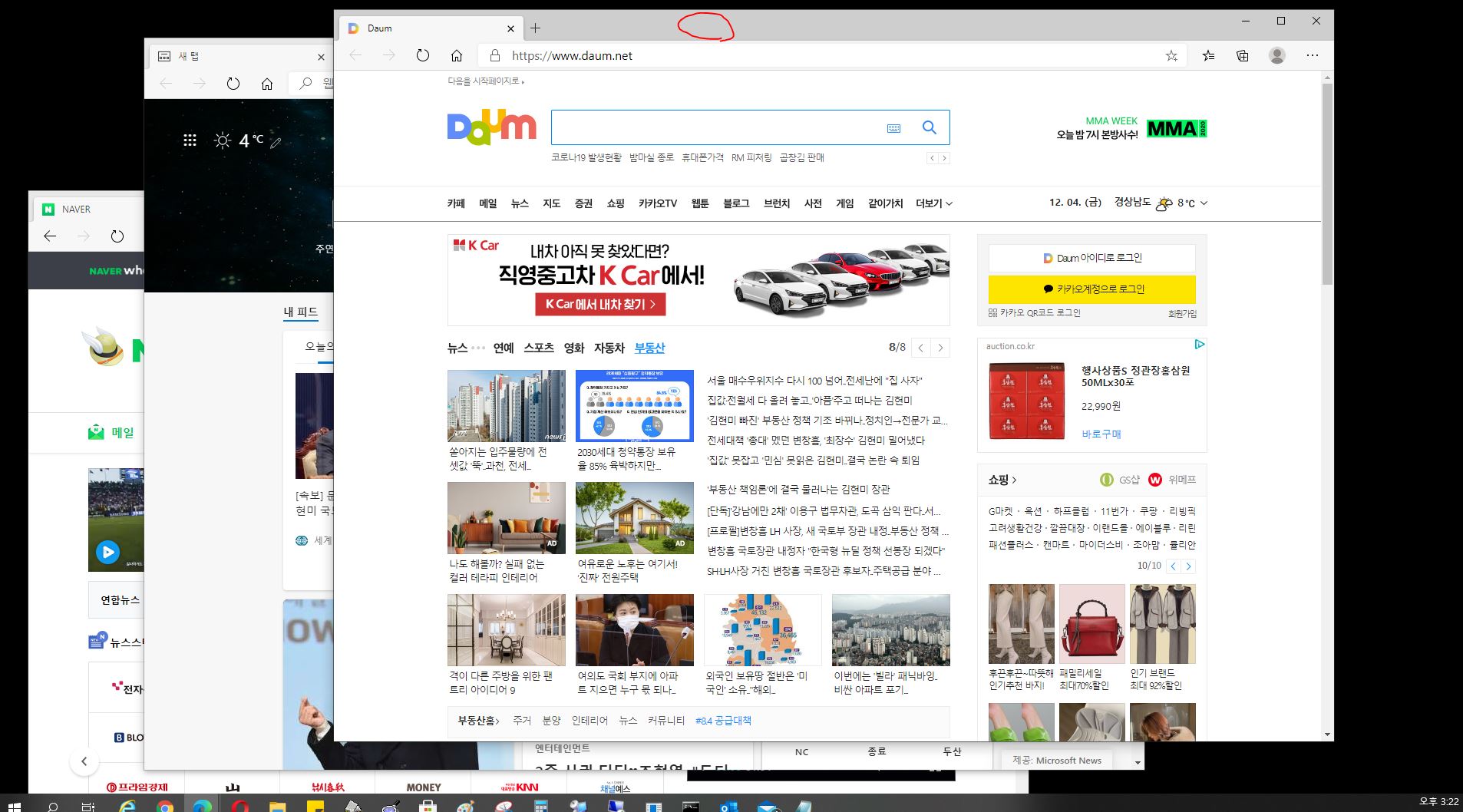Select the 연예 news tab
This screenshot has width=1463, height=812.
(504, 348)
